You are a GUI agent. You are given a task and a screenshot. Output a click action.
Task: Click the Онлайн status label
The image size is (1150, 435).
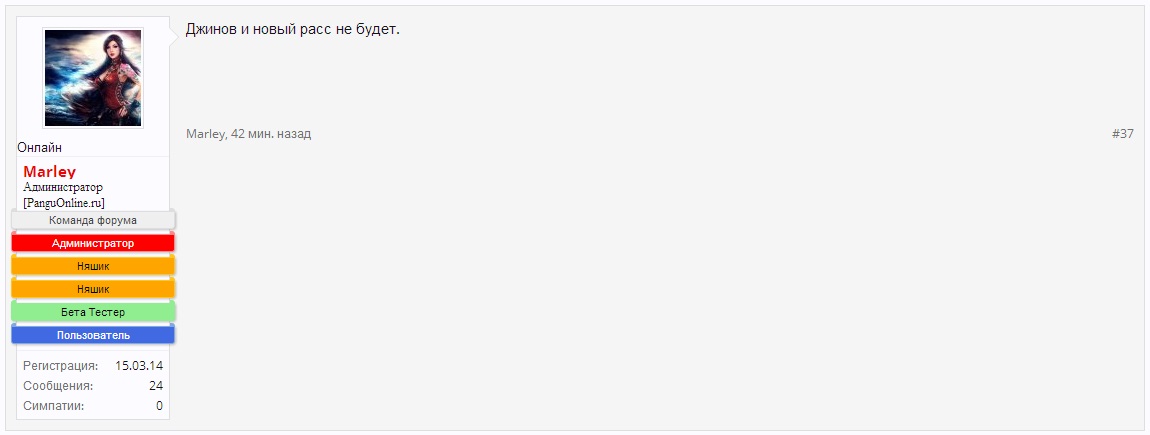pyautogui.click(x=40, y=147)
